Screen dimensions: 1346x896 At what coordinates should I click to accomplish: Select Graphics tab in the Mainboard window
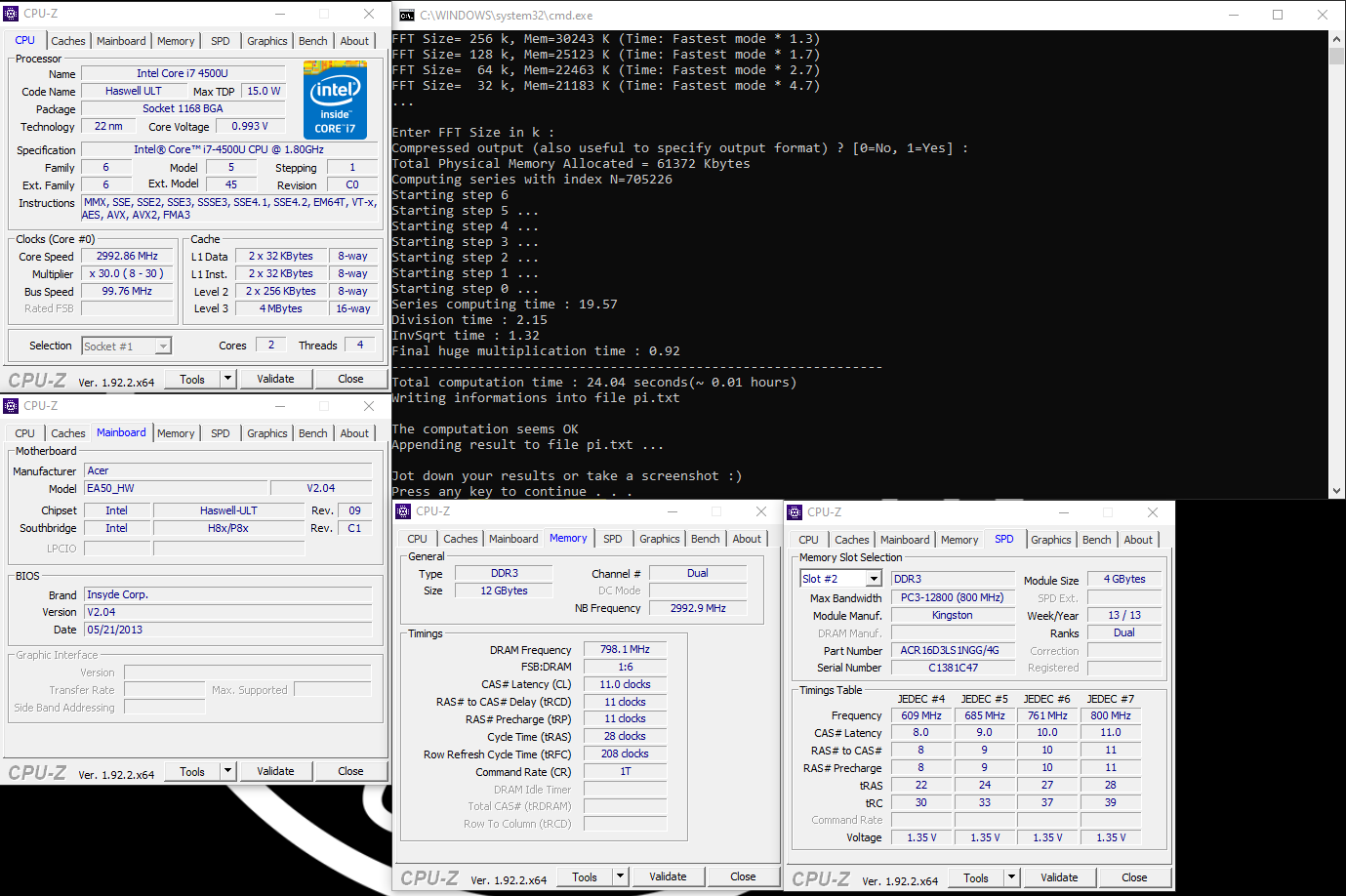point(267,433)
